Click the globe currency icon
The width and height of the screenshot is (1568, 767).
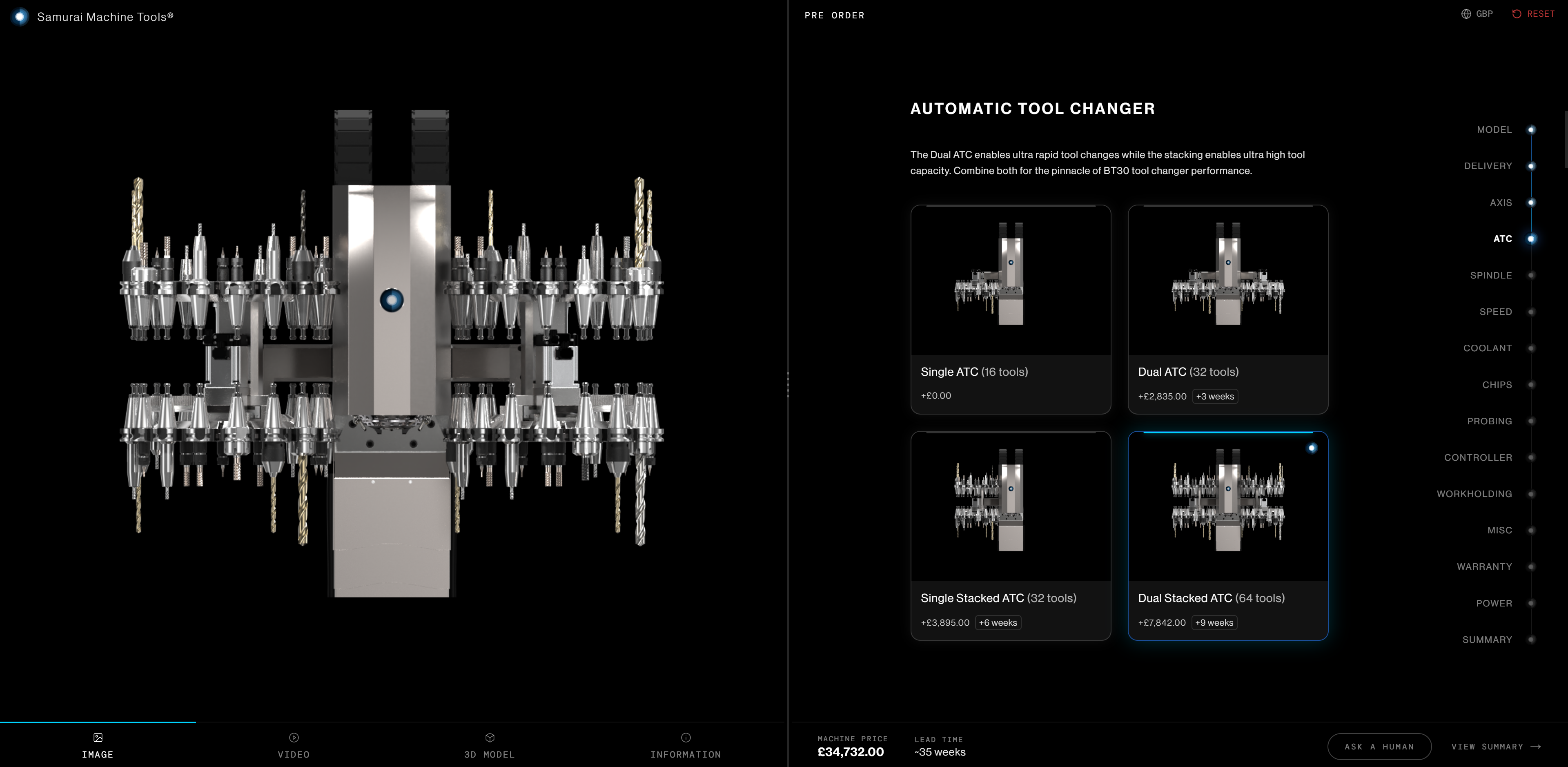point(1466,14)
